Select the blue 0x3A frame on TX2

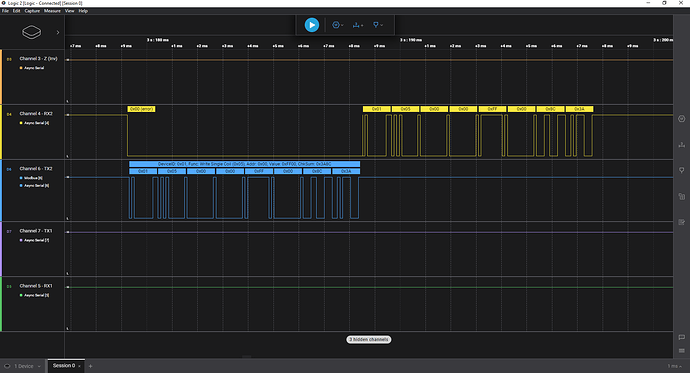pos(346,171)
